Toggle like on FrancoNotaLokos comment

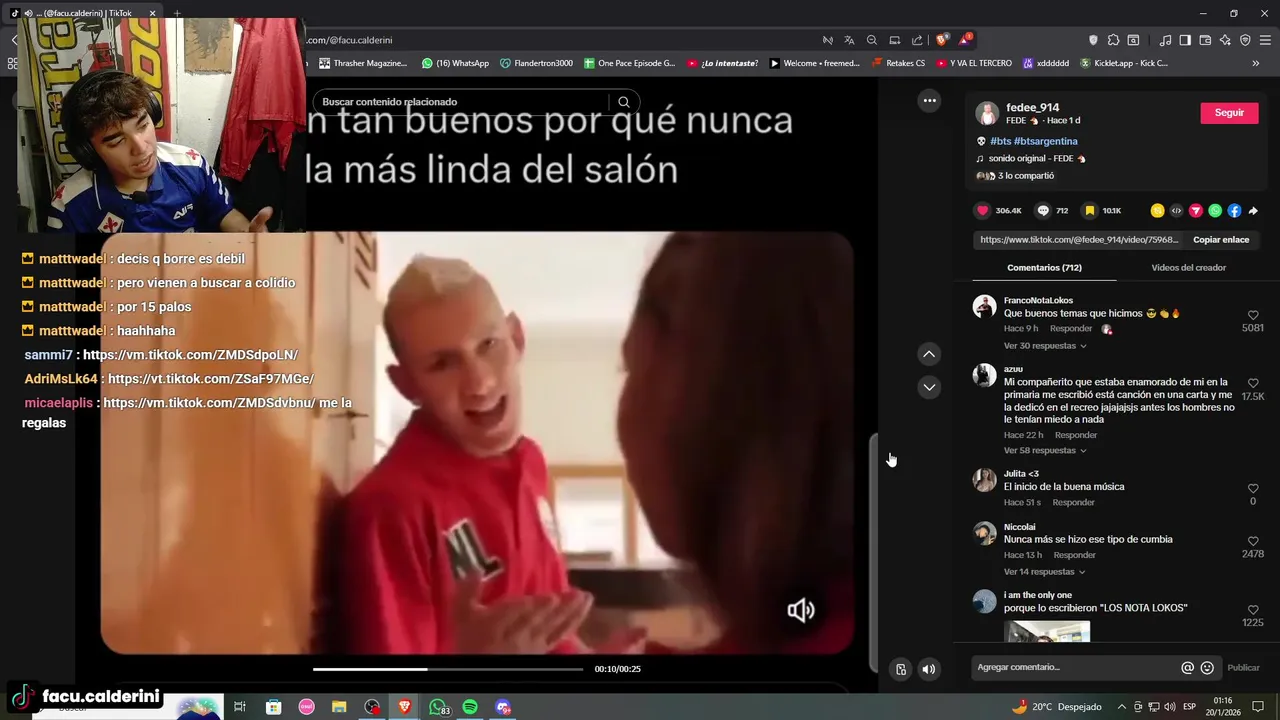(1253, 315)
